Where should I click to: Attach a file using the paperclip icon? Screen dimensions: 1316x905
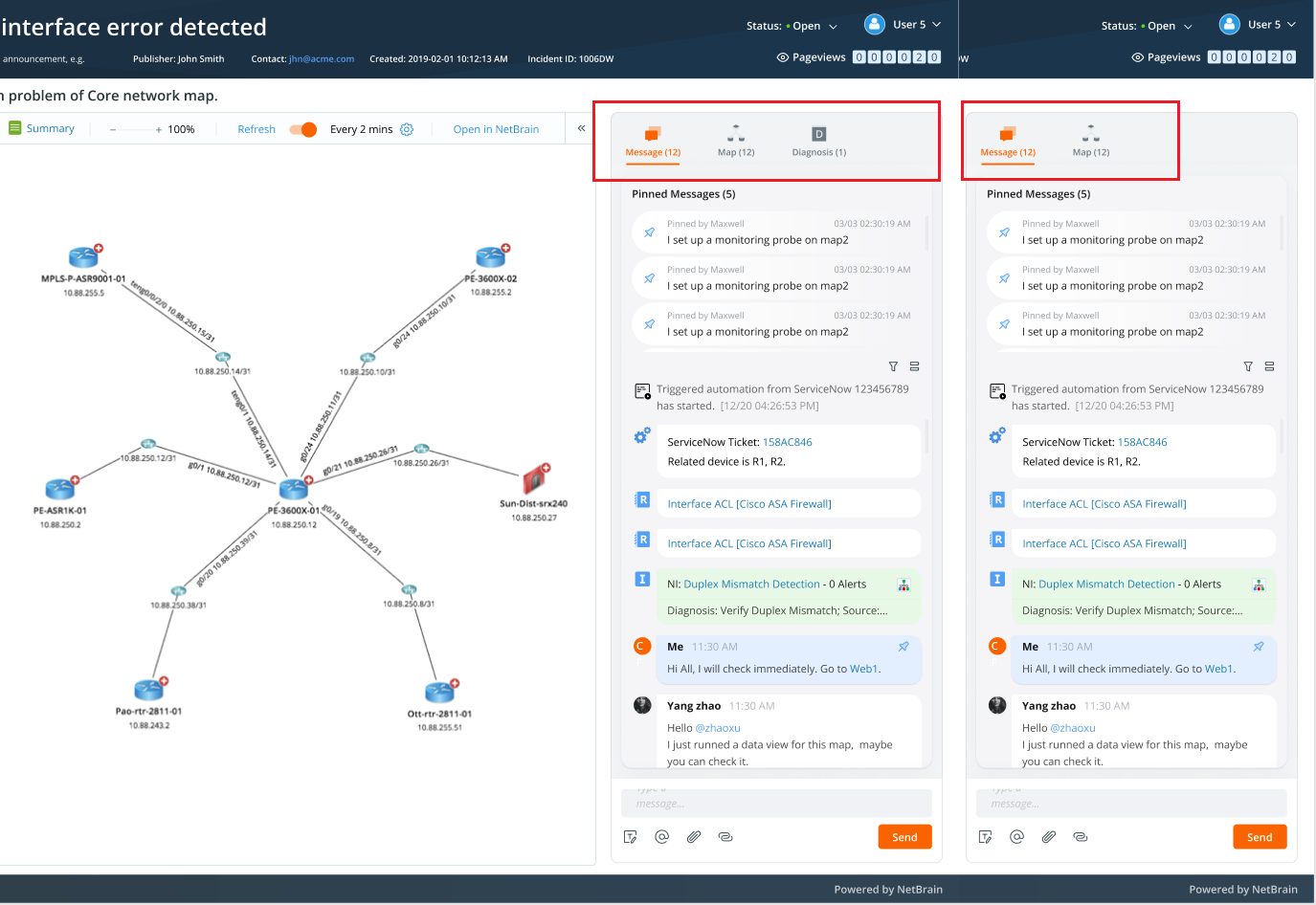[x=693, y=836]
